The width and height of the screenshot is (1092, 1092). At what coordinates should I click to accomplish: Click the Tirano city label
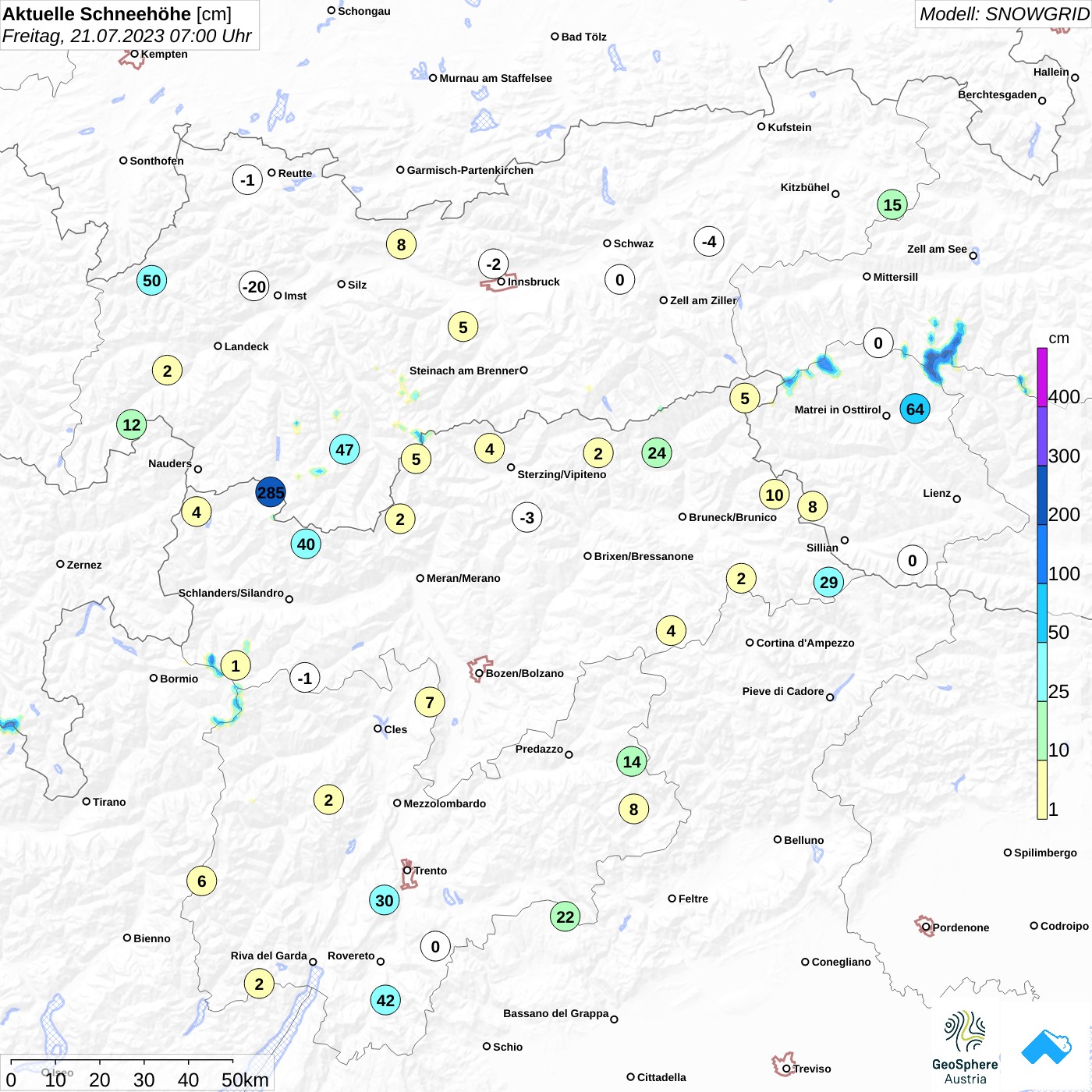click(109, 802)
